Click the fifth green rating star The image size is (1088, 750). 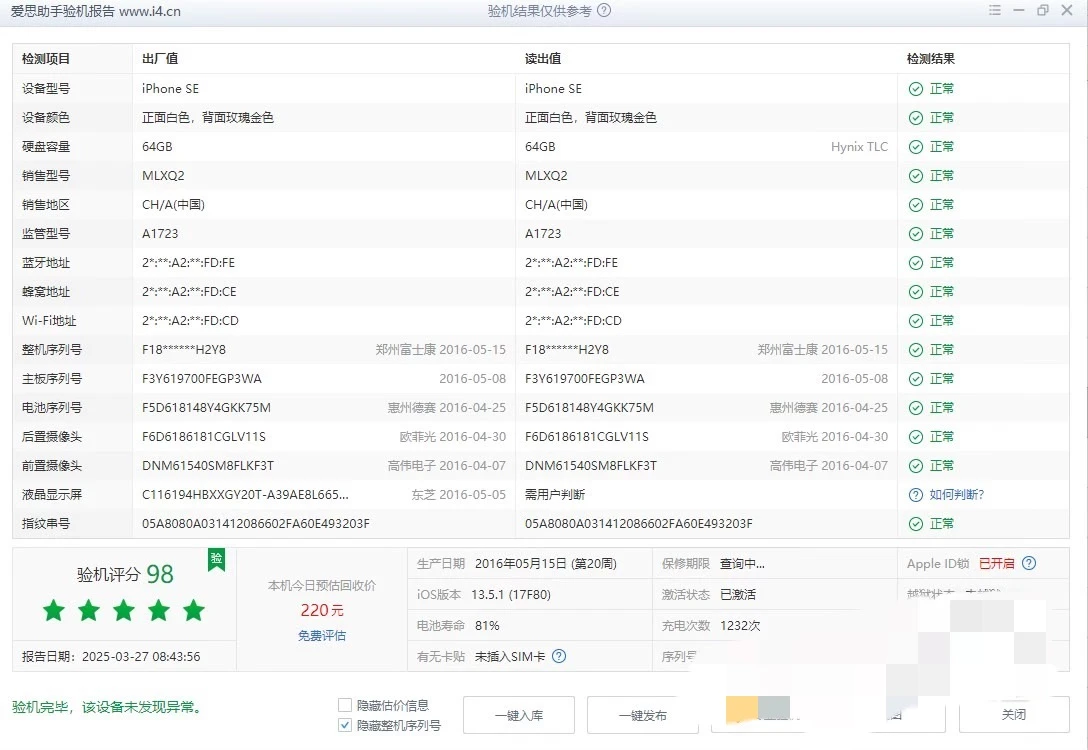[194, 610]
